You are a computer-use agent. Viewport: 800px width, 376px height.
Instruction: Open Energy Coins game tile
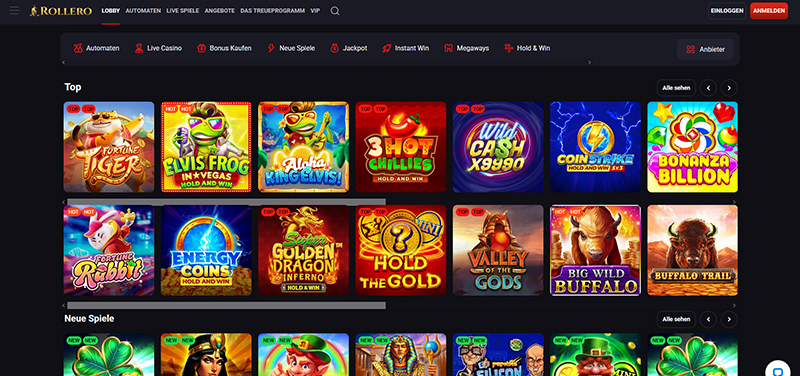(206, 250)
